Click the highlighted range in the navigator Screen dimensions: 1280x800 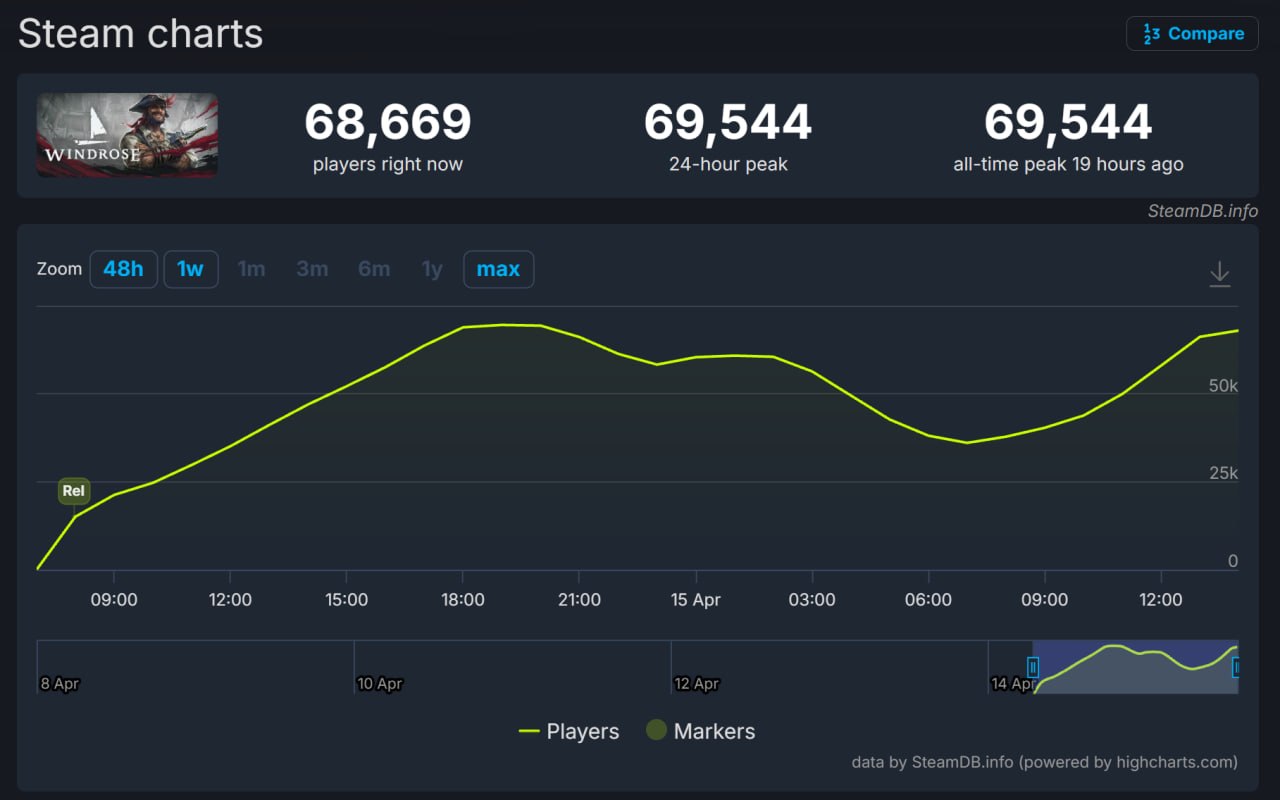(1135, 667)
